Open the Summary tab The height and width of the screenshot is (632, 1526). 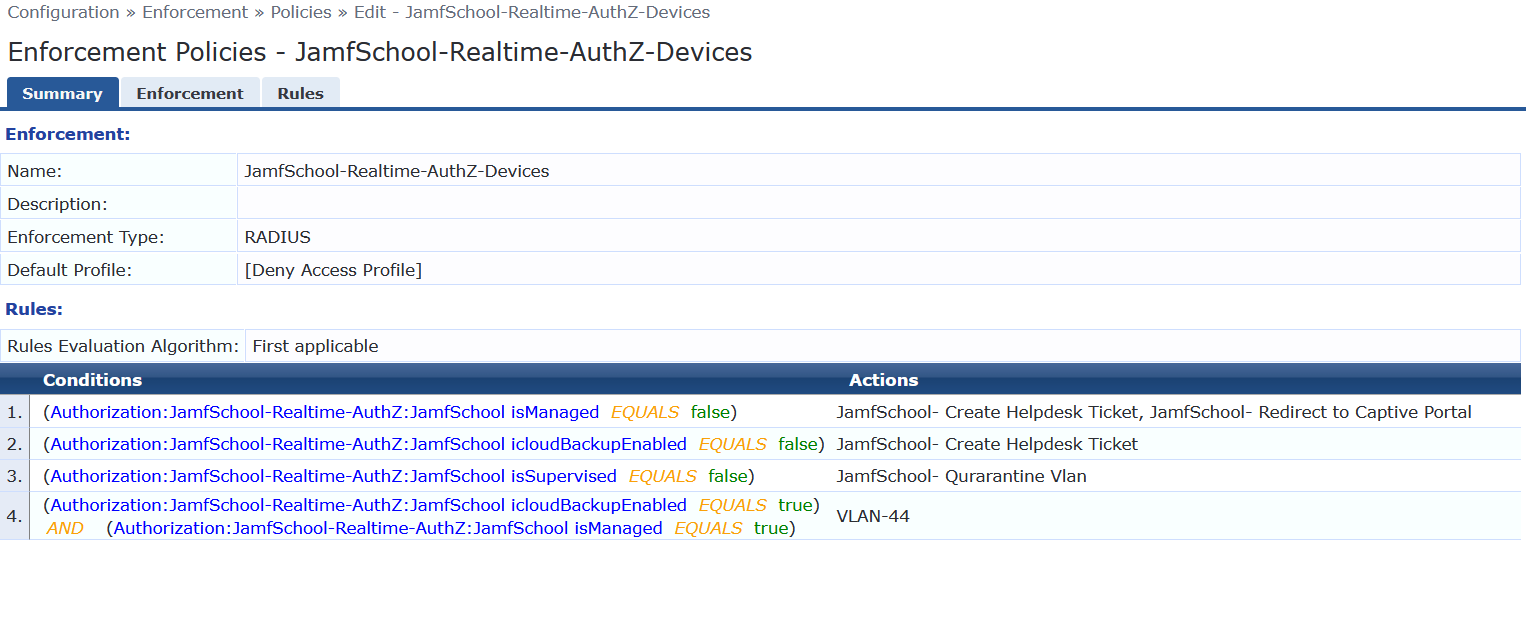[62, 93]
